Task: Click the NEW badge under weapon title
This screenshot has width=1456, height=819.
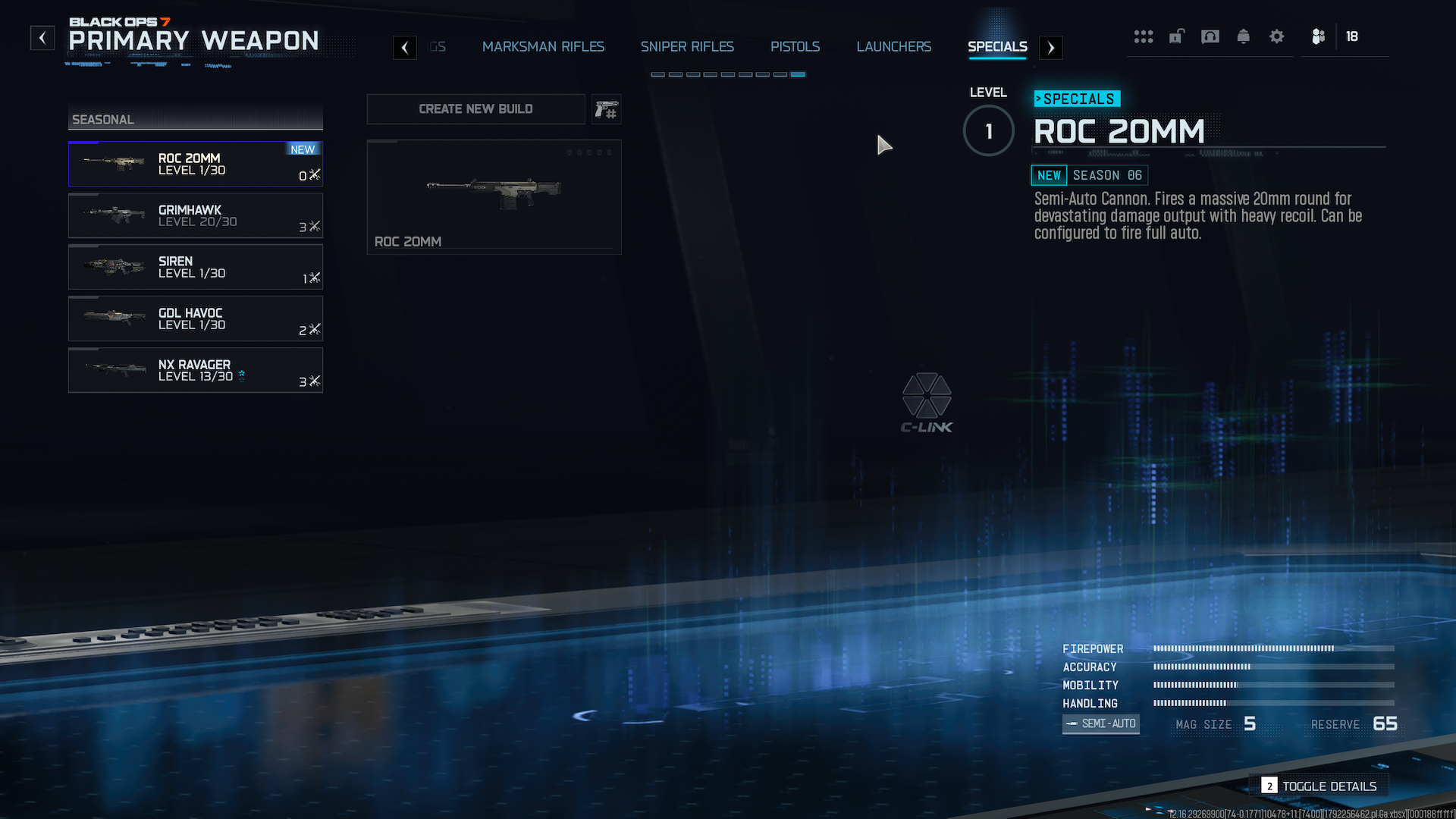Action: 1049,175
